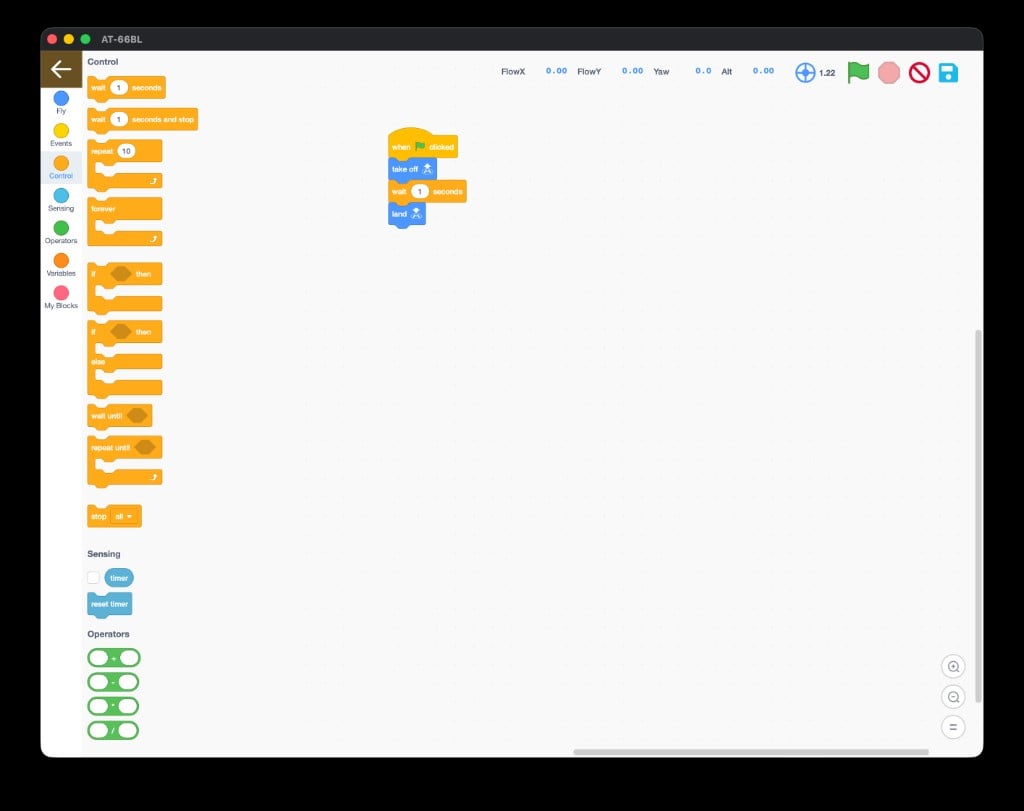Click the pink stop octagon button

coord(889,72)
